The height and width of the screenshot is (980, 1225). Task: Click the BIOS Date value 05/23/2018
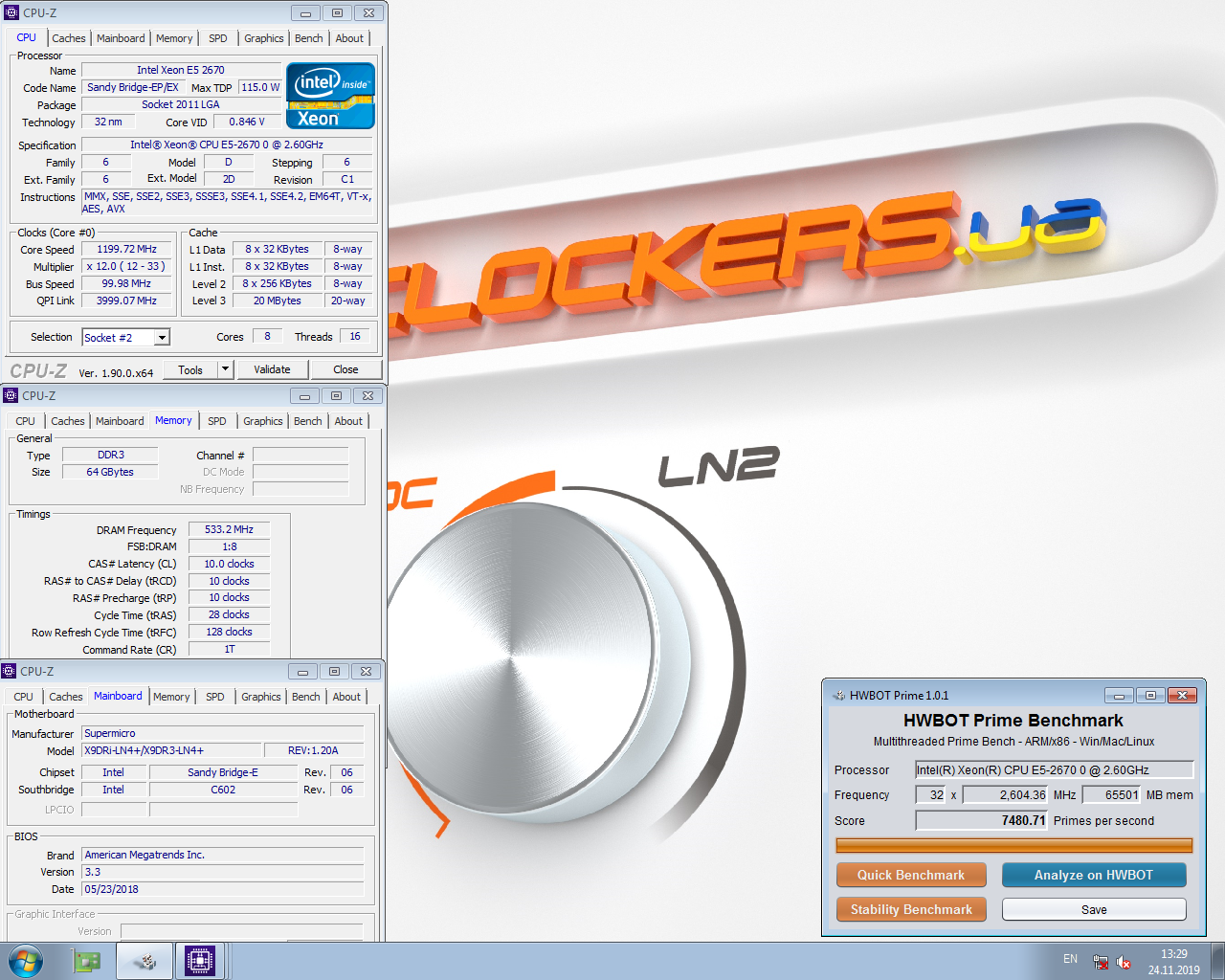222,889
